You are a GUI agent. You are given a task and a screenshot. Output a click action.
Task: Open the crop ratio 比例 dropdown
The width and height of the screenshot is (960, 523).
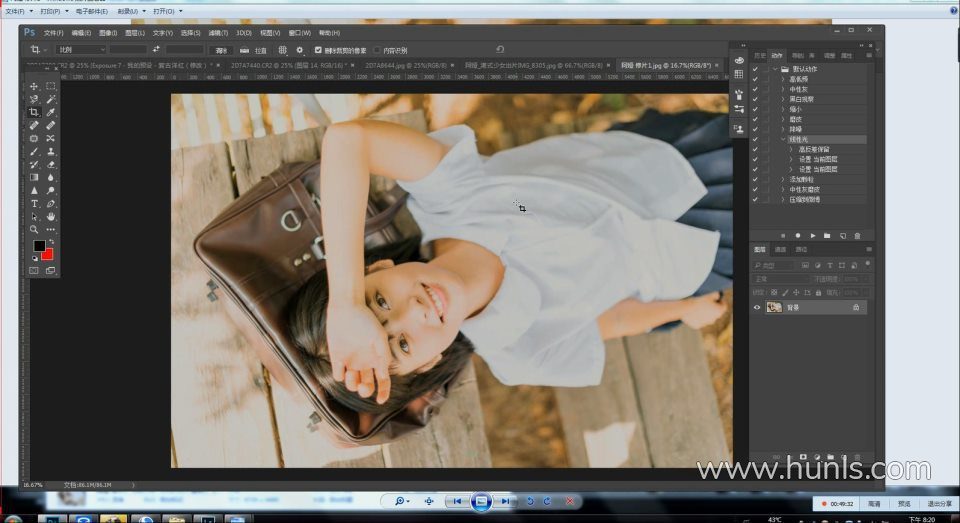81,50
